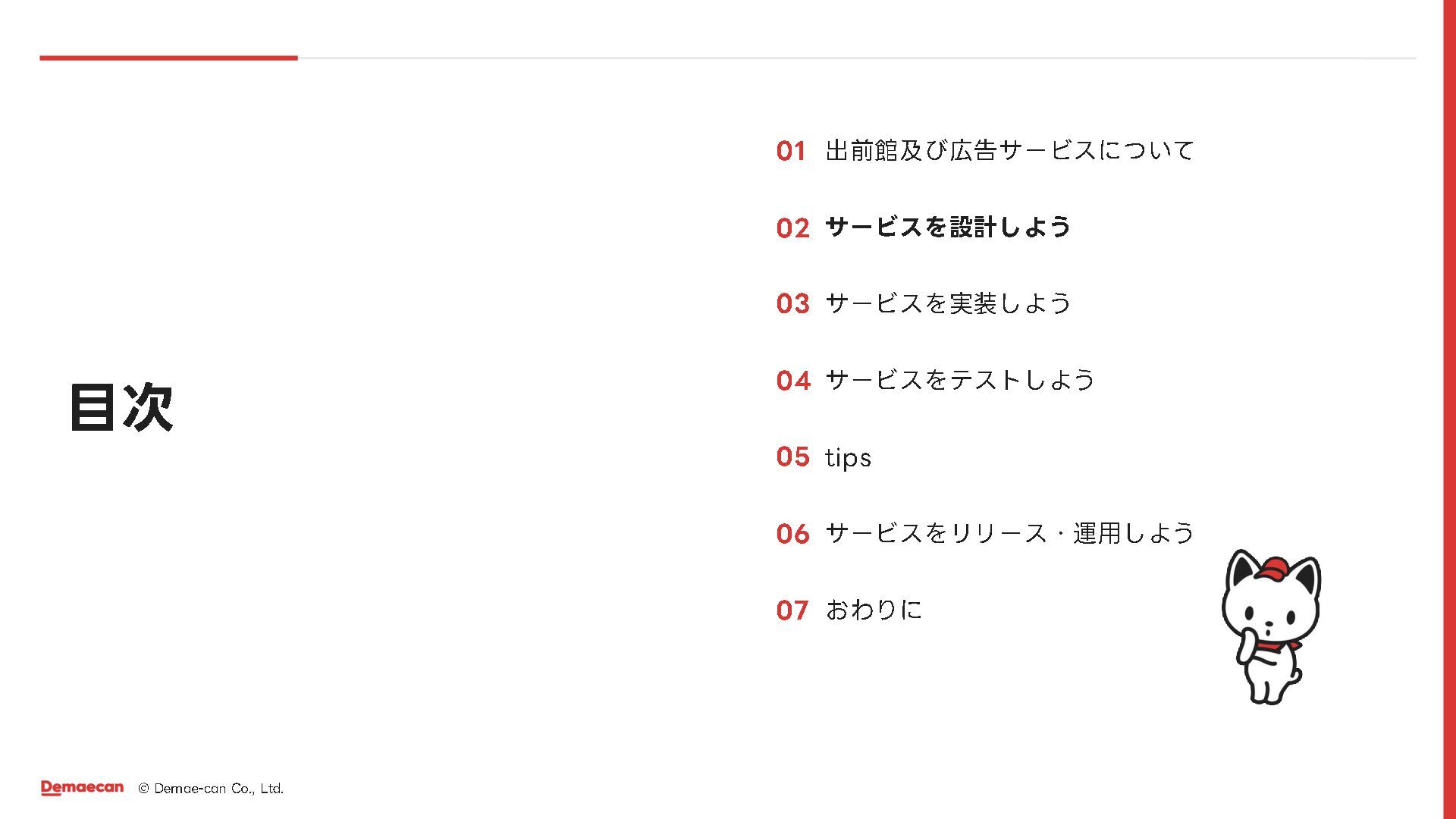This screenshot has height=819, width=1456.
Task: Click the Demae-can Co., Ltd. copyright text
Action: click(x=218, y=789)
